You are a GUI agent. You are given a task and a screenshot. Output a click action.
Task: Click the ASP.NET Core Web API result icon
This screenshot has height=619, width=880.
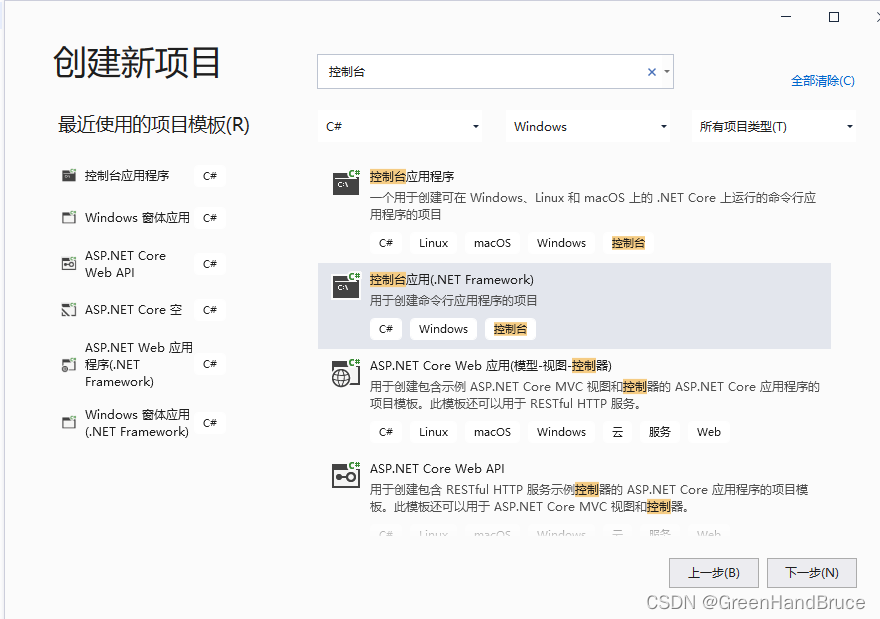(x=346, y=476)
